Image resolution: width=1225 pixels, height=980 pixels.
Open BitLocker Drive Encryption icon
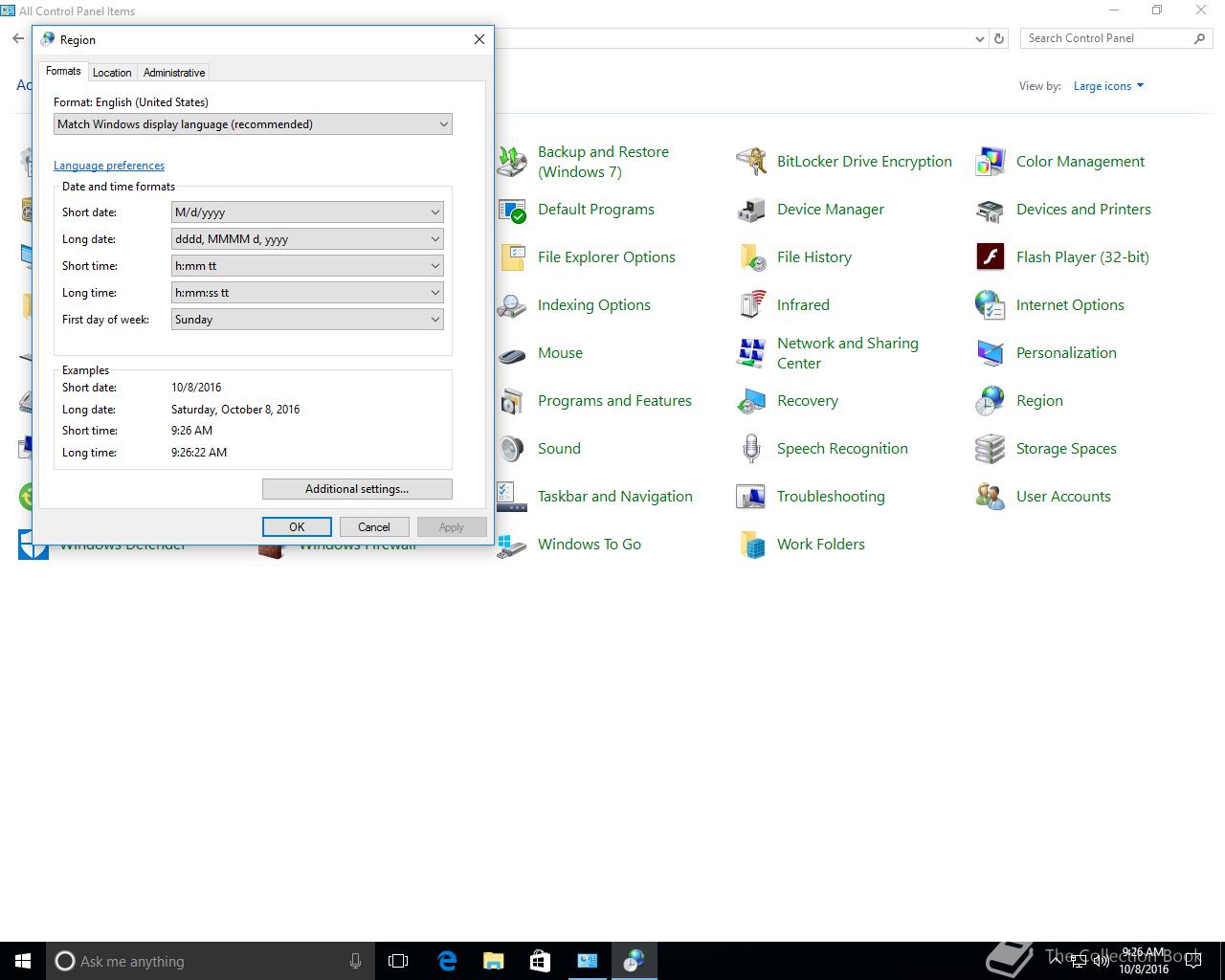(751, 162)
